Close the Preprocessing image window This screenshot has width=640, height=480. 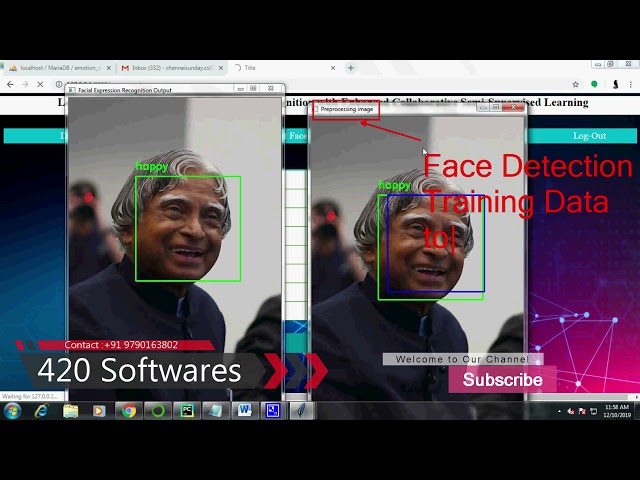pos(513,107)
